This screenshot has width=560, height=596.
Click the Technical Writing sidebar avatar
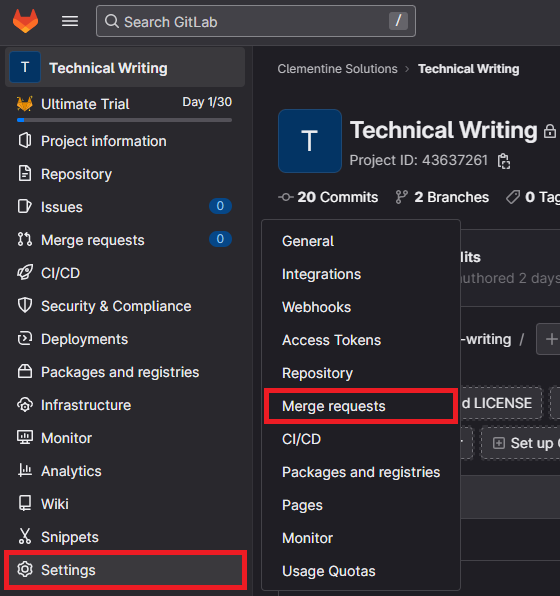[x=25, y=67]
